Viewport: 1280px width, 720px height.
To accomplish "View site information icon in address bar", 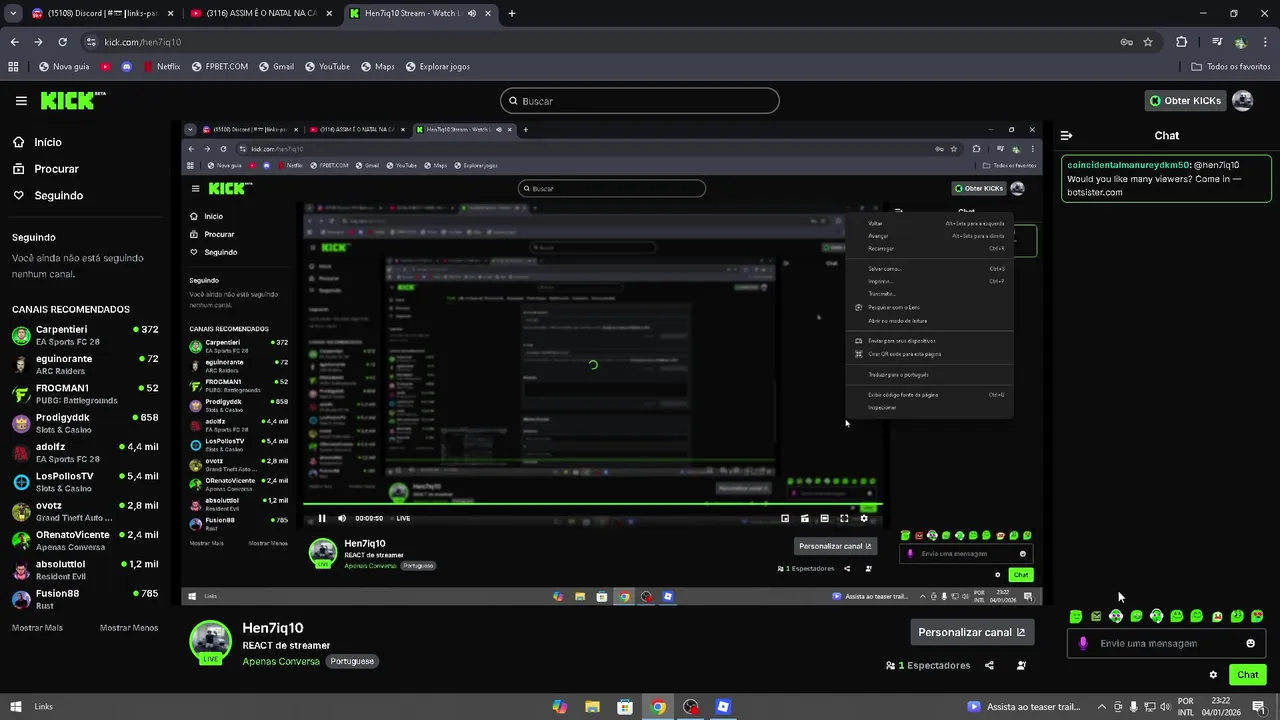I will [x=91, y=42].
